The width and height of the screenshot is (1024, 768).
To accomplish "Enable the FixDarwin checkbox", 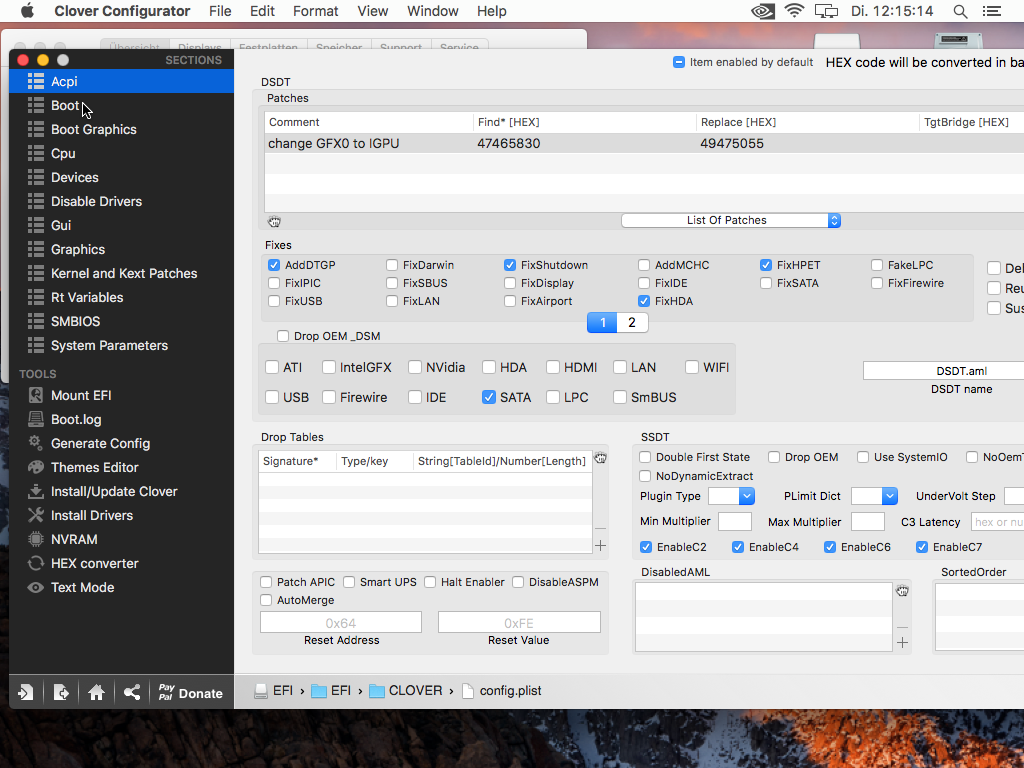I will point(392,265).
